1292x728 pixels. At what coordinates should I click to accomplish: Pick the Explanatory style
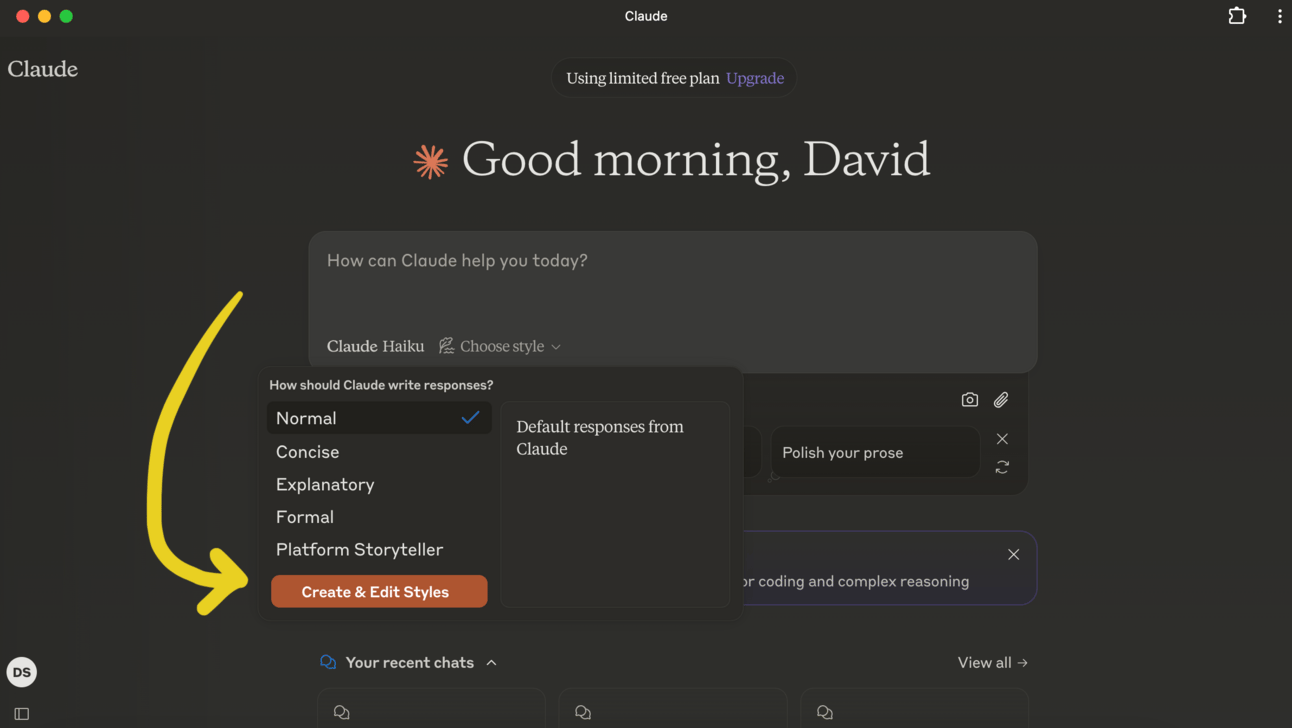point(379,484)
